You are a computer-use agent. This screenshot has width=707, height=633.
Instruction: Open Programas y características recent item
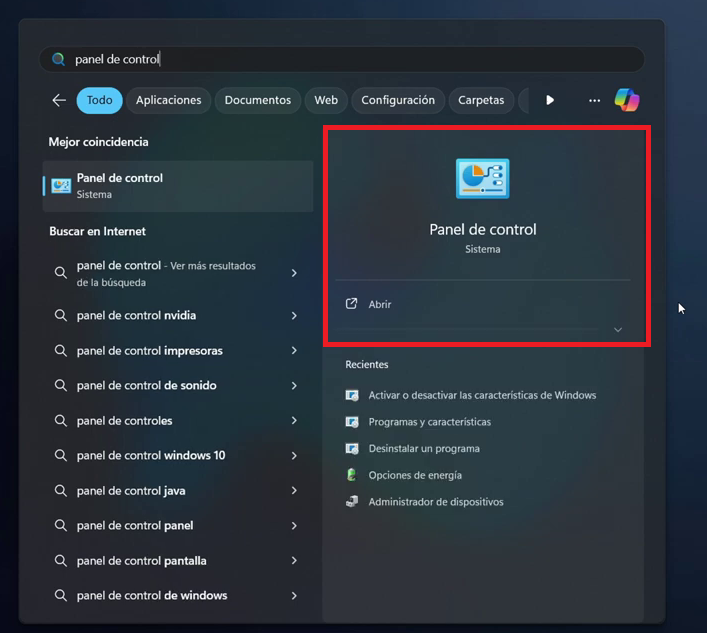[x=430, y=422]
